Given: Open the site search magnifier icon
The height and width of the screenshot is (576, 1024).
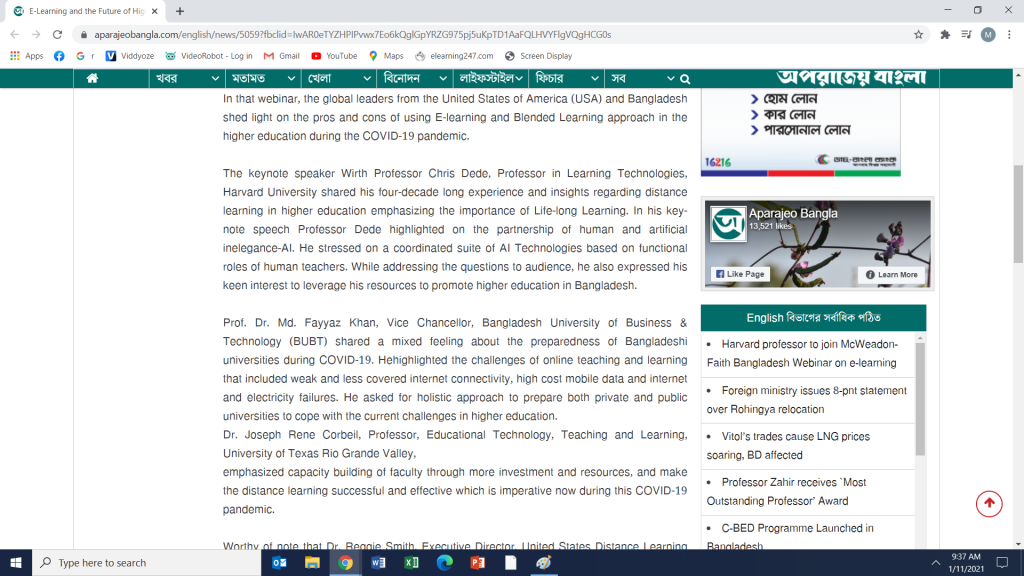Looking at the screenshot, I should click(x=685, y=79).
